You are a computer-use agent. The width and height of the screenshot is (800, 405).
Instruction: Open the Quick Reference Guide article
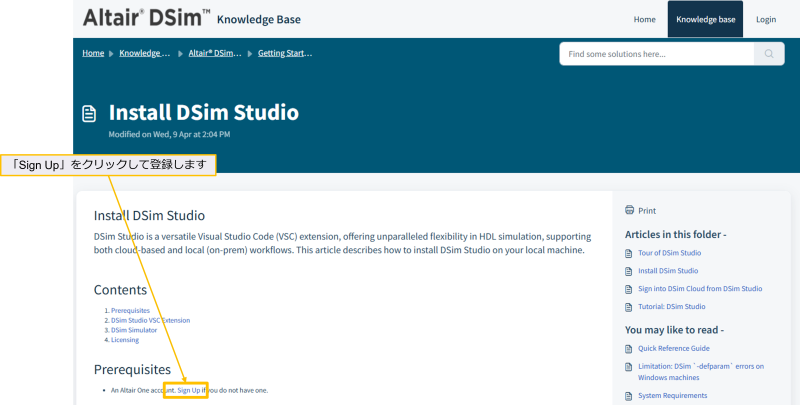[x=673, y=348]
